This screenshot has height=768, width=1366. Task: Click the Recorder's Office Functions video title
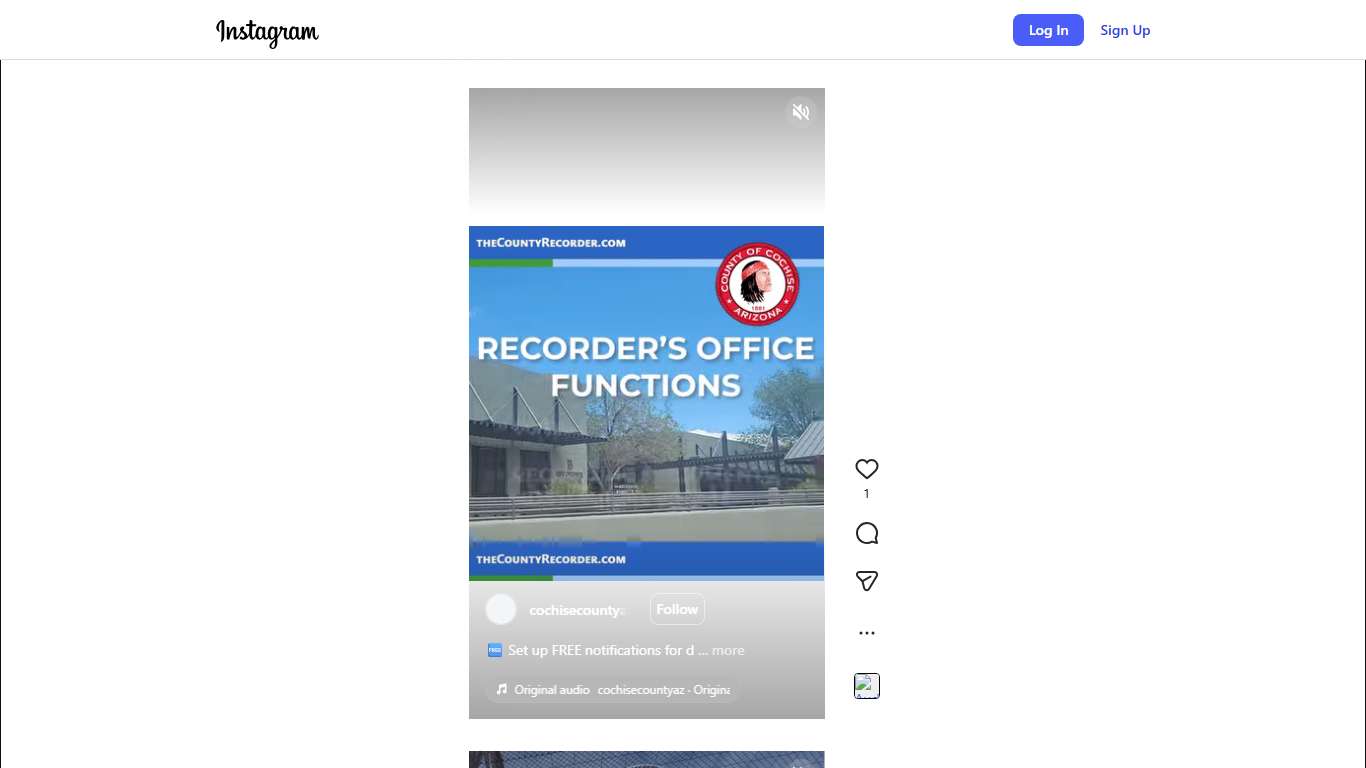coord(646,366)
